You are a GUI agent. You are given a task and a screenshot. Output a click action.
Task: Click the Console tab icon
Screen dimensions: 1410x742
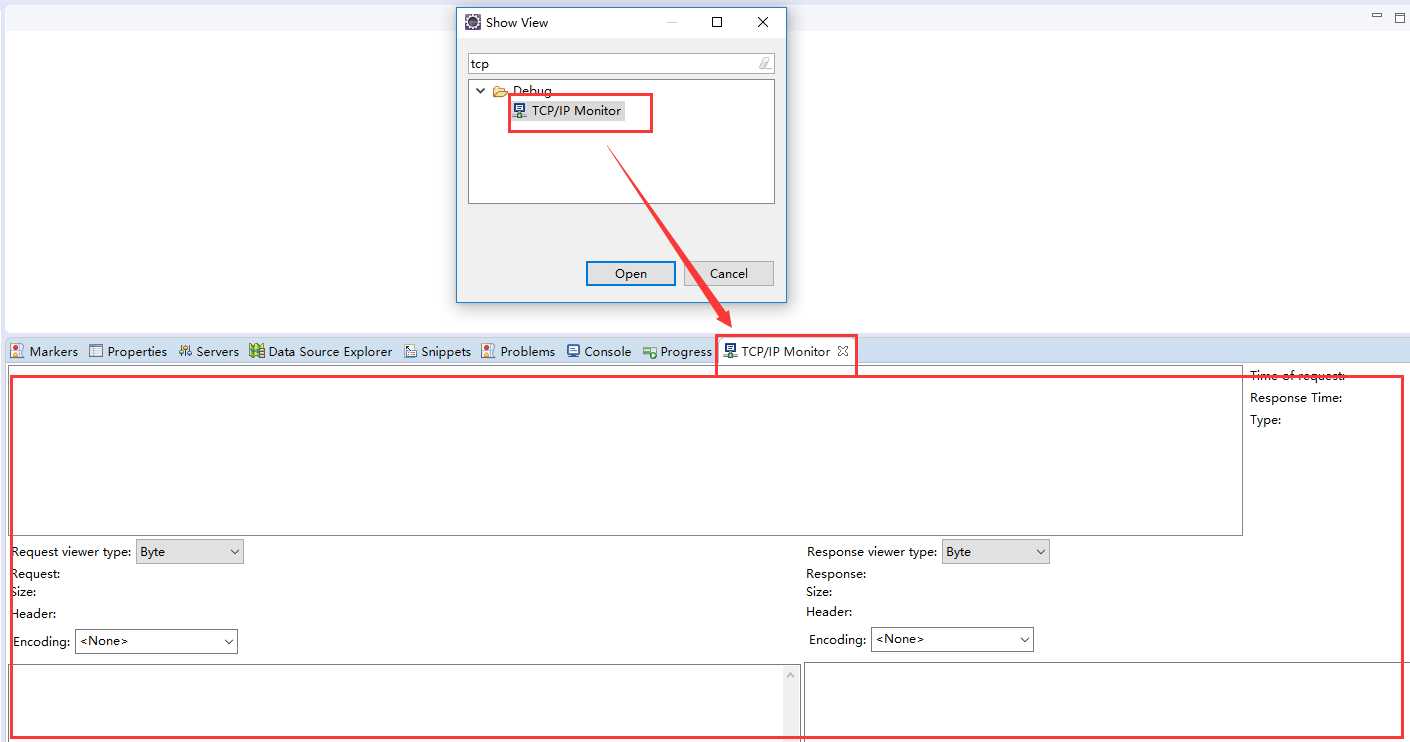point(574,351)
